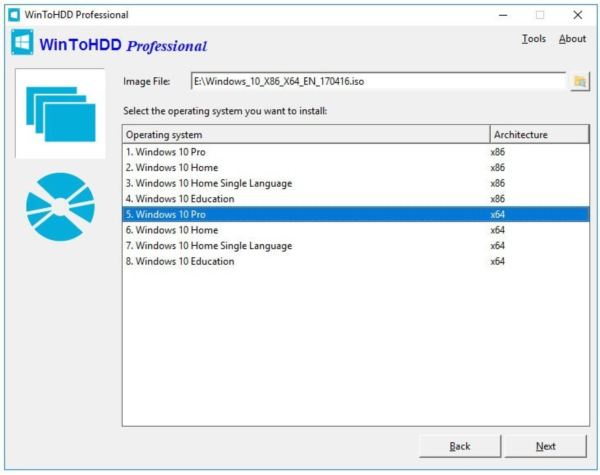Click the Architecture column header
Screen dimensions: 600x475
539,135
